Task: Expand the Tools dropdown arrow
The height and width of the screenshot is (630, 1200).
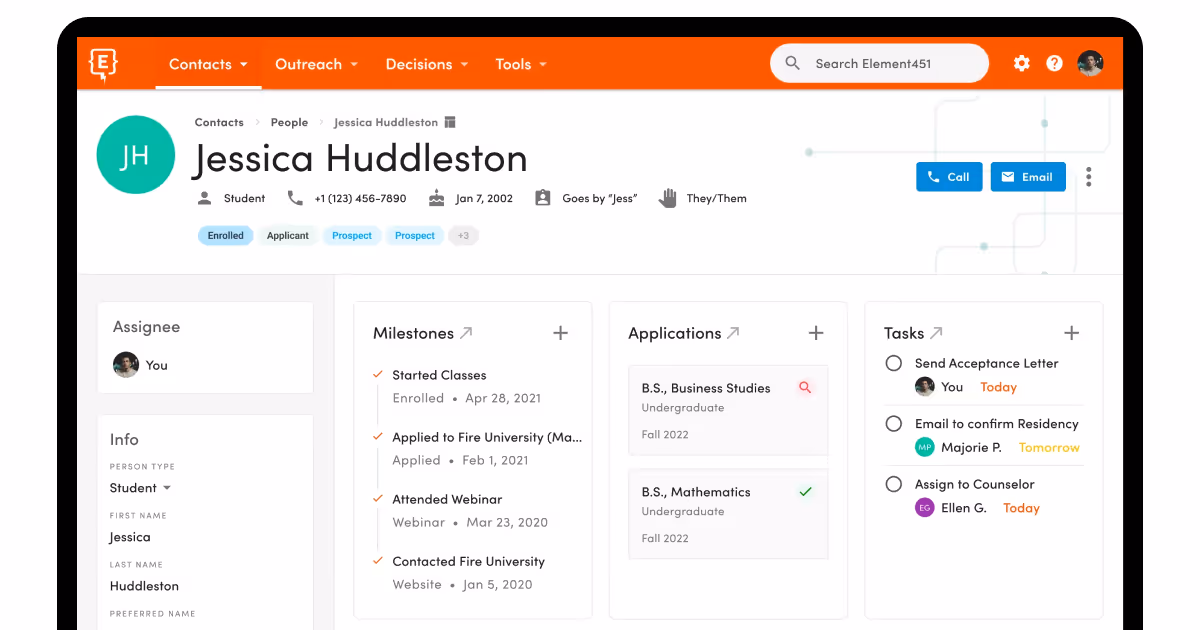Action: click(543, 65)
